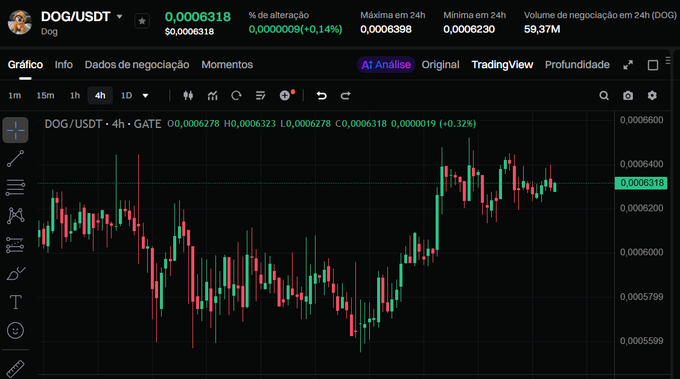Click the percent change 0,0000009(+0,14%)

295,29
